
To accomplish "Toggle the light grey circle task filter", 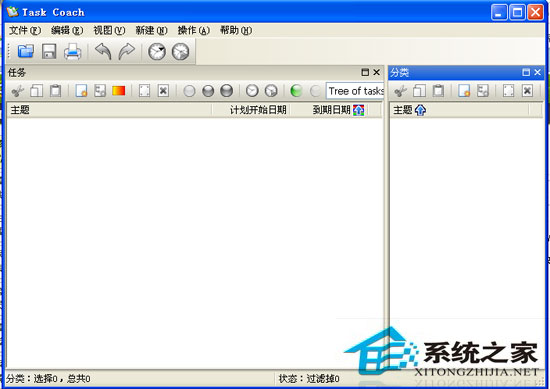I will (189, 91).
